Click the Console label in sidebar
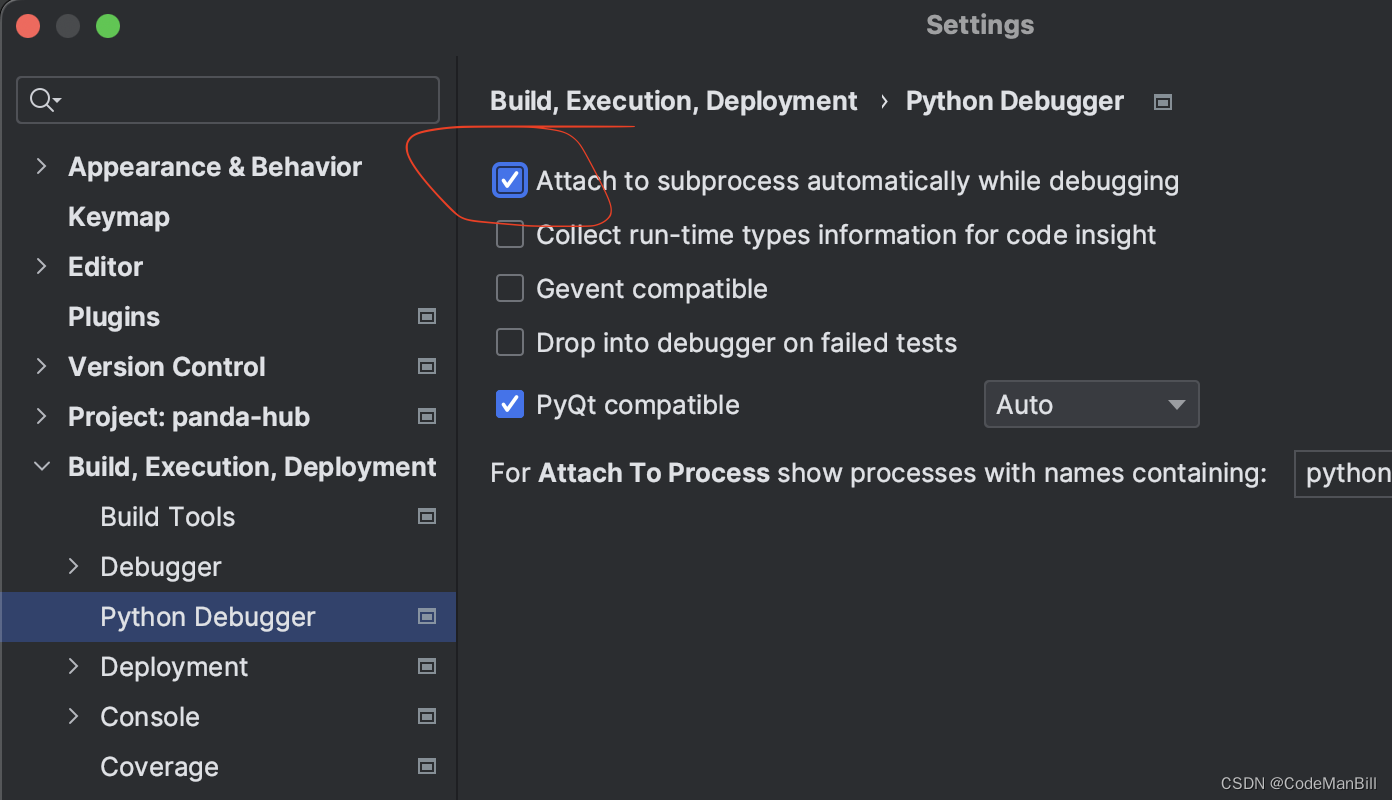 [x=150, y=717]
